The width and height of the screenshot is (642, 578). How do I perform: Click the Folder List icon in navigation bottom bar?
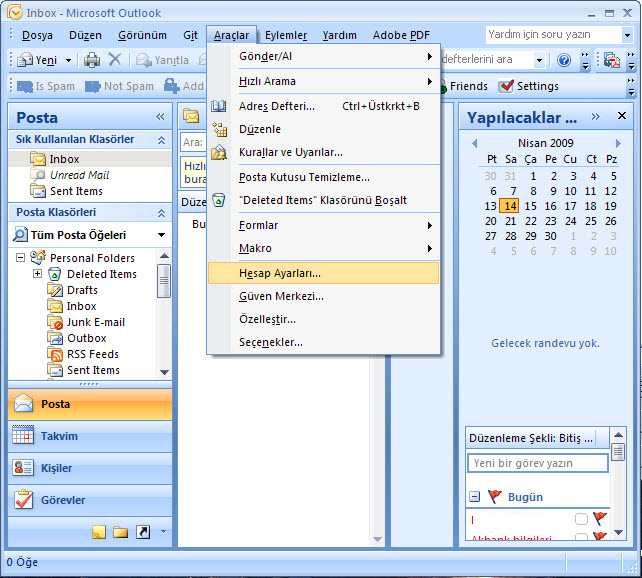(x=120, y=532)
